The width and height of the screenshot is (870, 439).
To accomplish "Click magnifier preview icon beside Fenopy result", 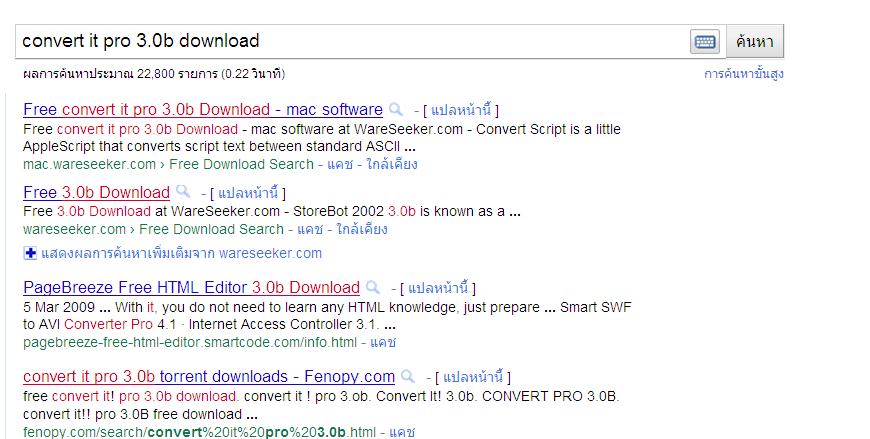I will [408, 377].
